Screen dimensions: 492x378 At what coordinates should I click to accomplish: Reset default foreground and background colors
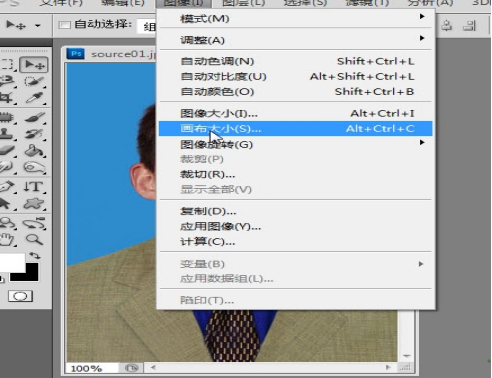click(x=2, y=279)
